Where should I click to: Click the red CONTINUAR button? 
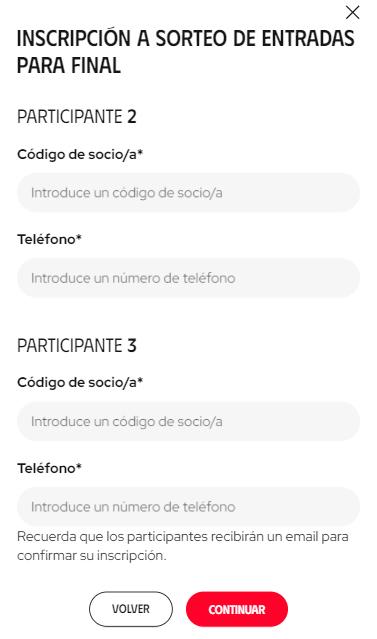(237, 609)
